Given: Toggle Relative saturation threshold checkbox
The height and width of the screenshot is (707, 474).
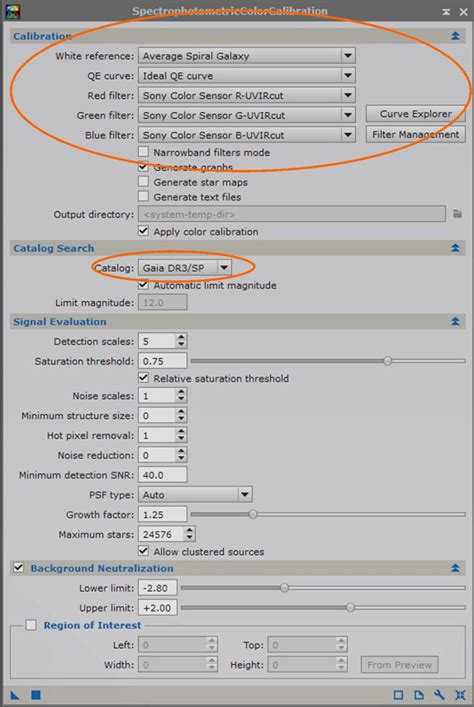Looking at the screenshot, I should tap(143, 378).
